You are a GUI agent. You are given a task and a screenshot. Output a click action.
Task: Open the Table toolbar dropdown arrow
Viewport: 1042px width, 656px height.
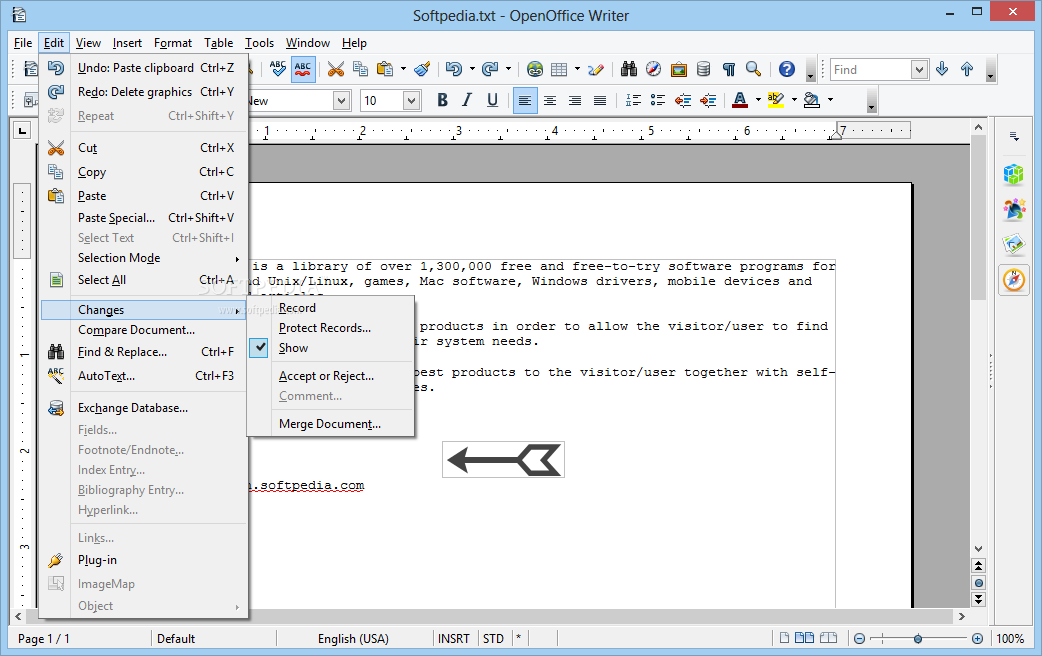tap(577, 69)
